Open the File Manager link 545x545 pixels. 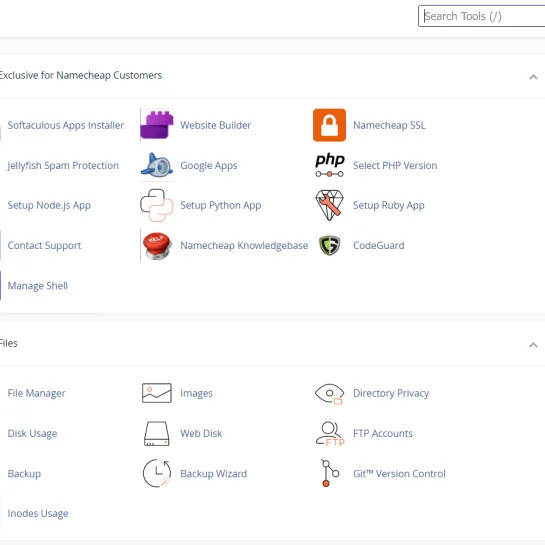36,393
